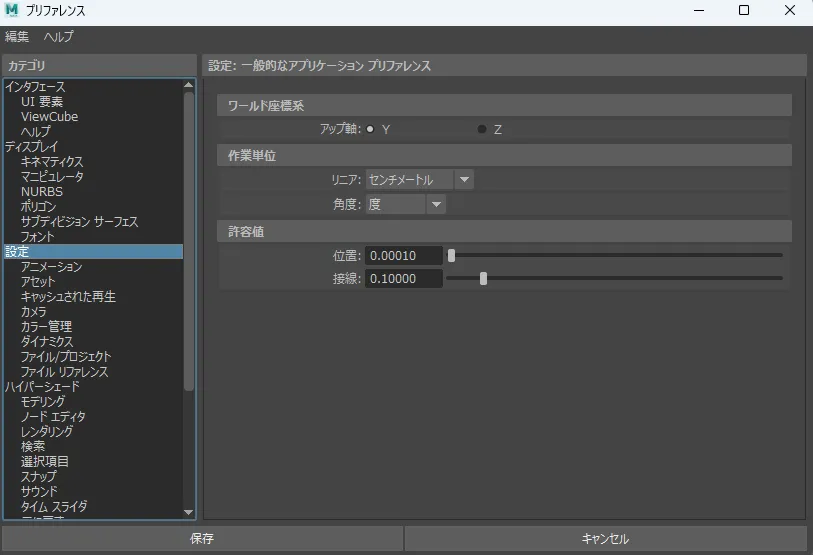Click the category list scroll up arrow

click(189, 86)
